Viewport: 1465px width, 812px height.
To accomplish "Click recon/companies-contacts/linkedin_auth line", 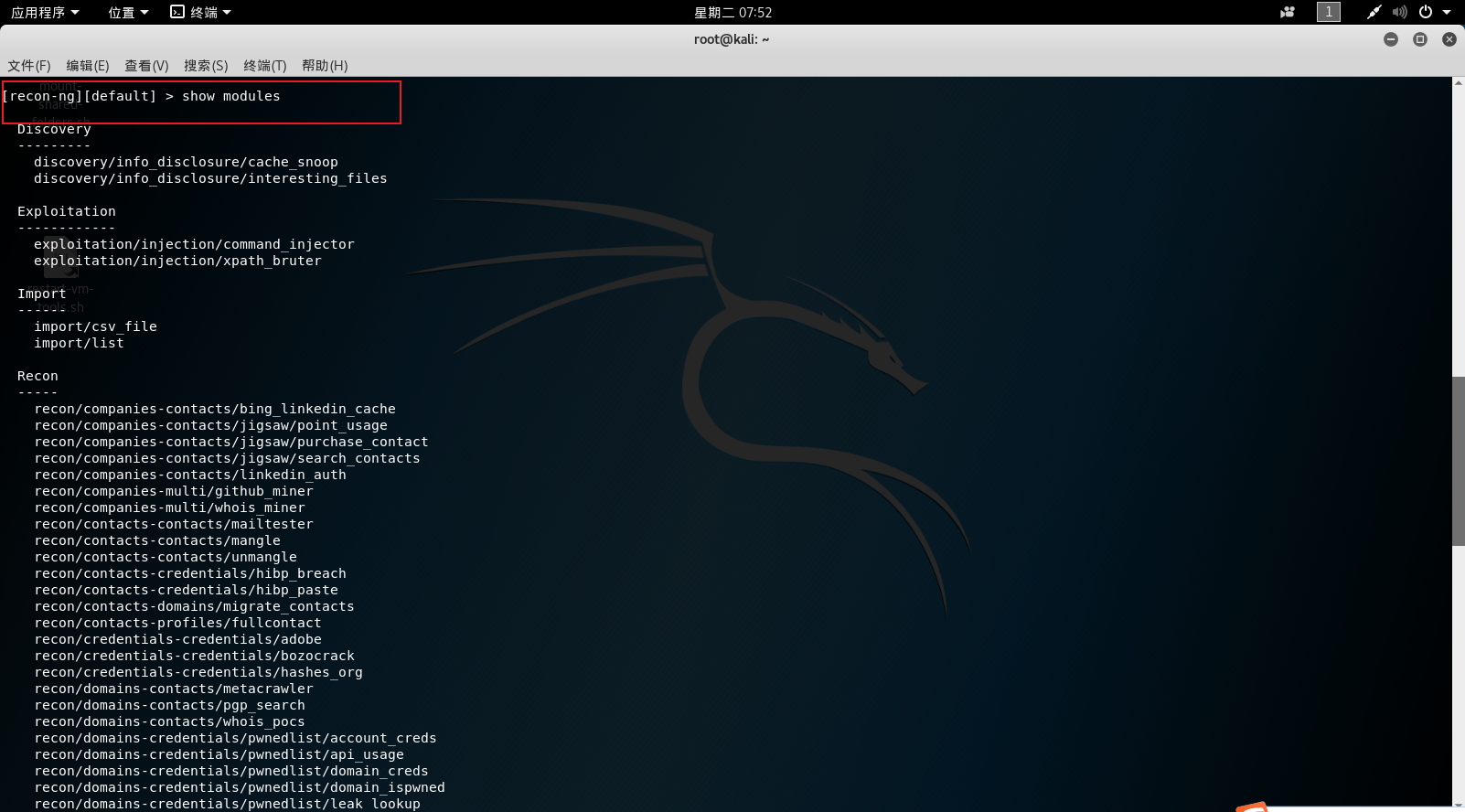I will coord(190,475).
